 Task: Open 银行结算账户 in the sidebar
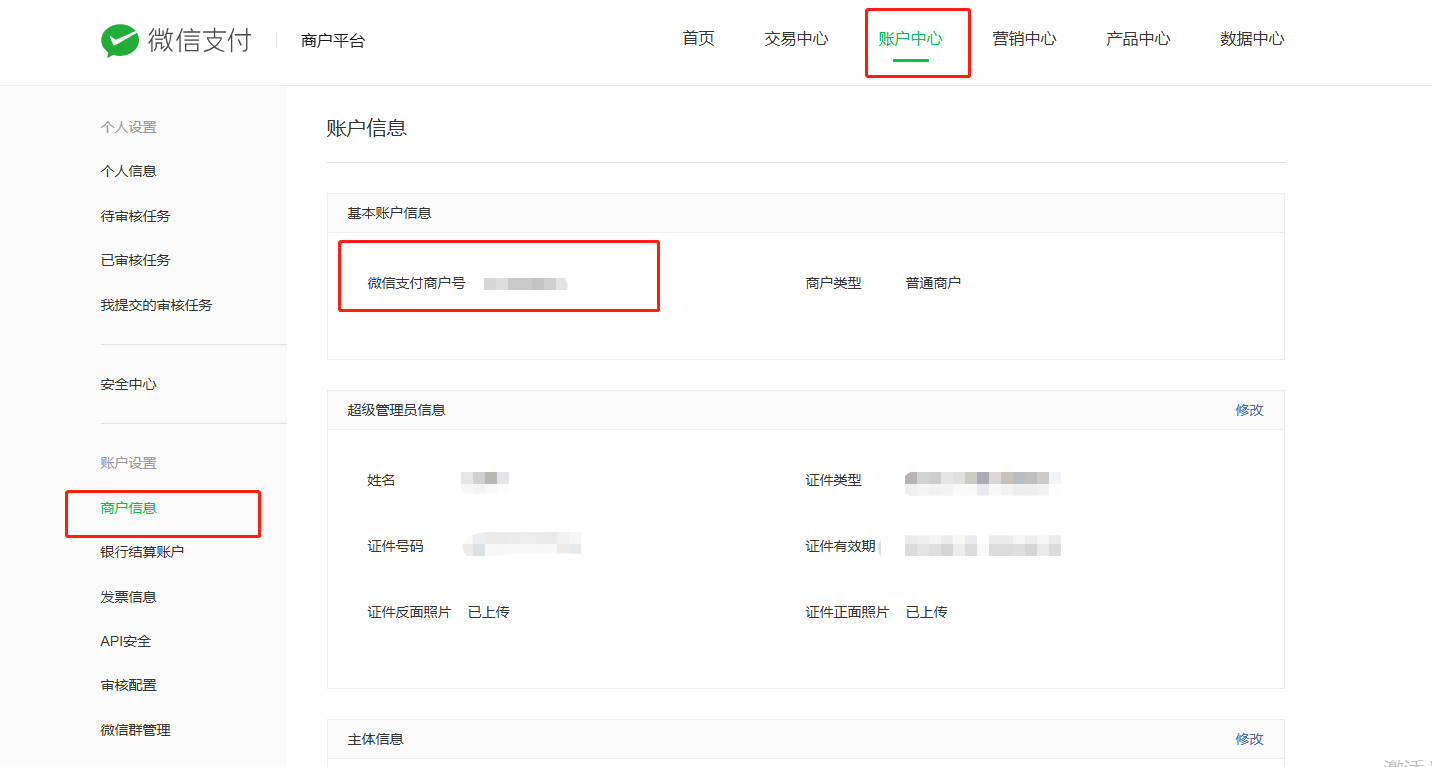[x=142, y=552]
